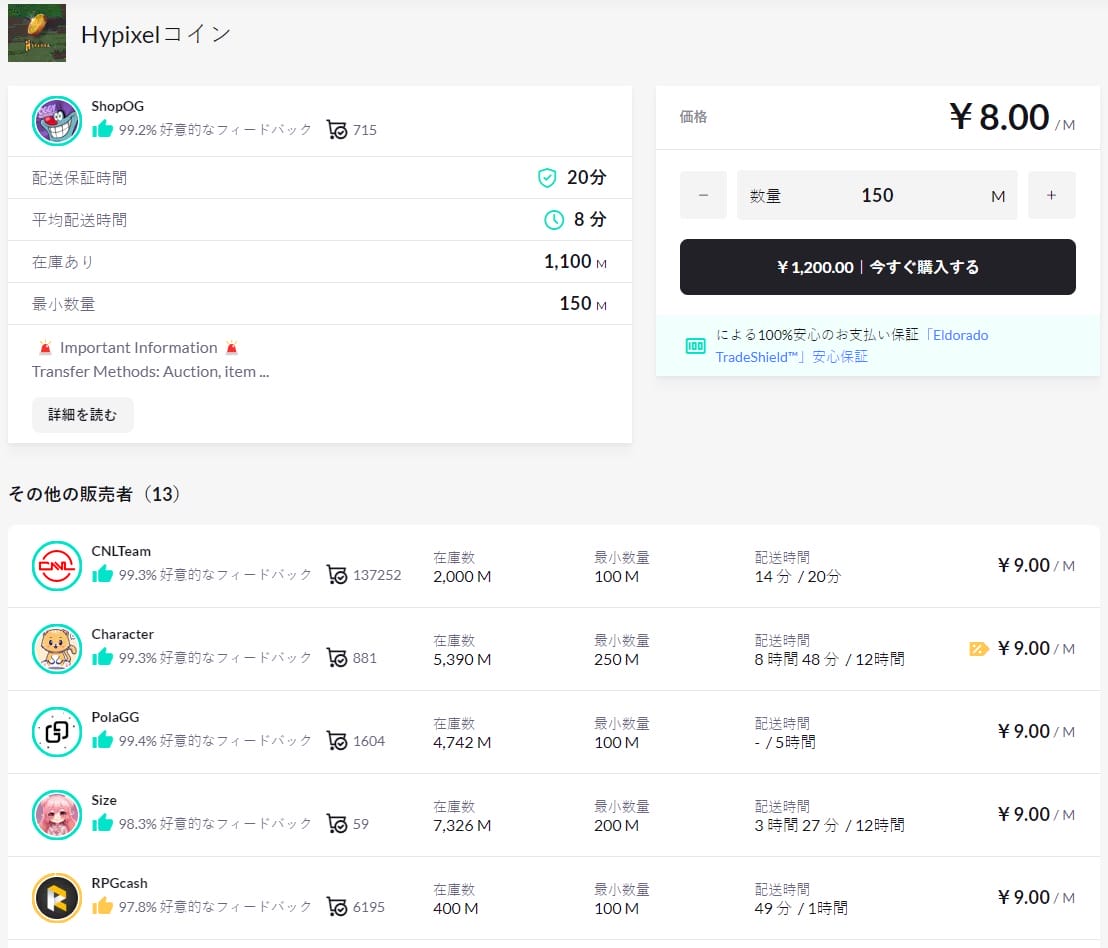Click the TradeShield guarantee money icon
The width and height of the screenshot is (1108, 948).
[695, 346]
